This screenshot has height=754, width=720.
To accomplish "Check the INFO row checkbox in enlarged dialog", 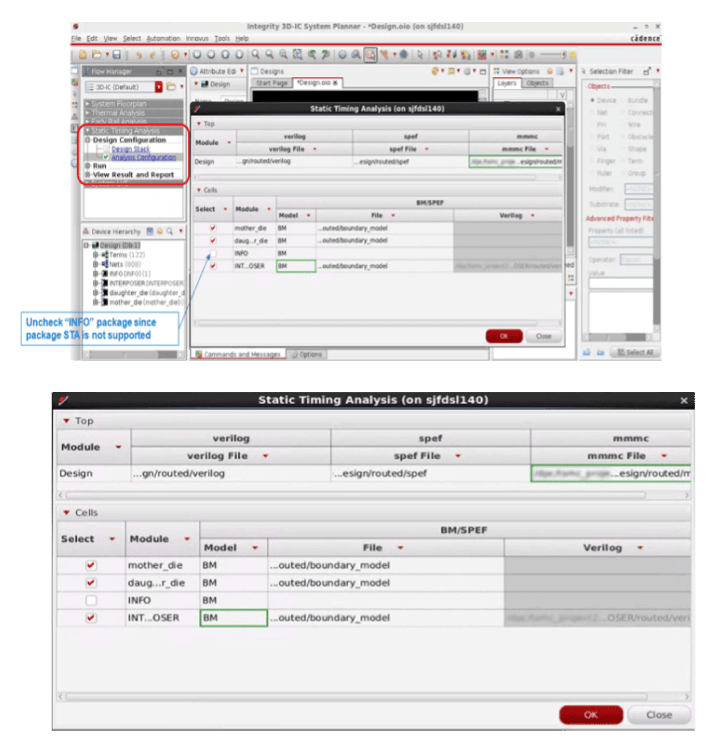I will (91, 600).
